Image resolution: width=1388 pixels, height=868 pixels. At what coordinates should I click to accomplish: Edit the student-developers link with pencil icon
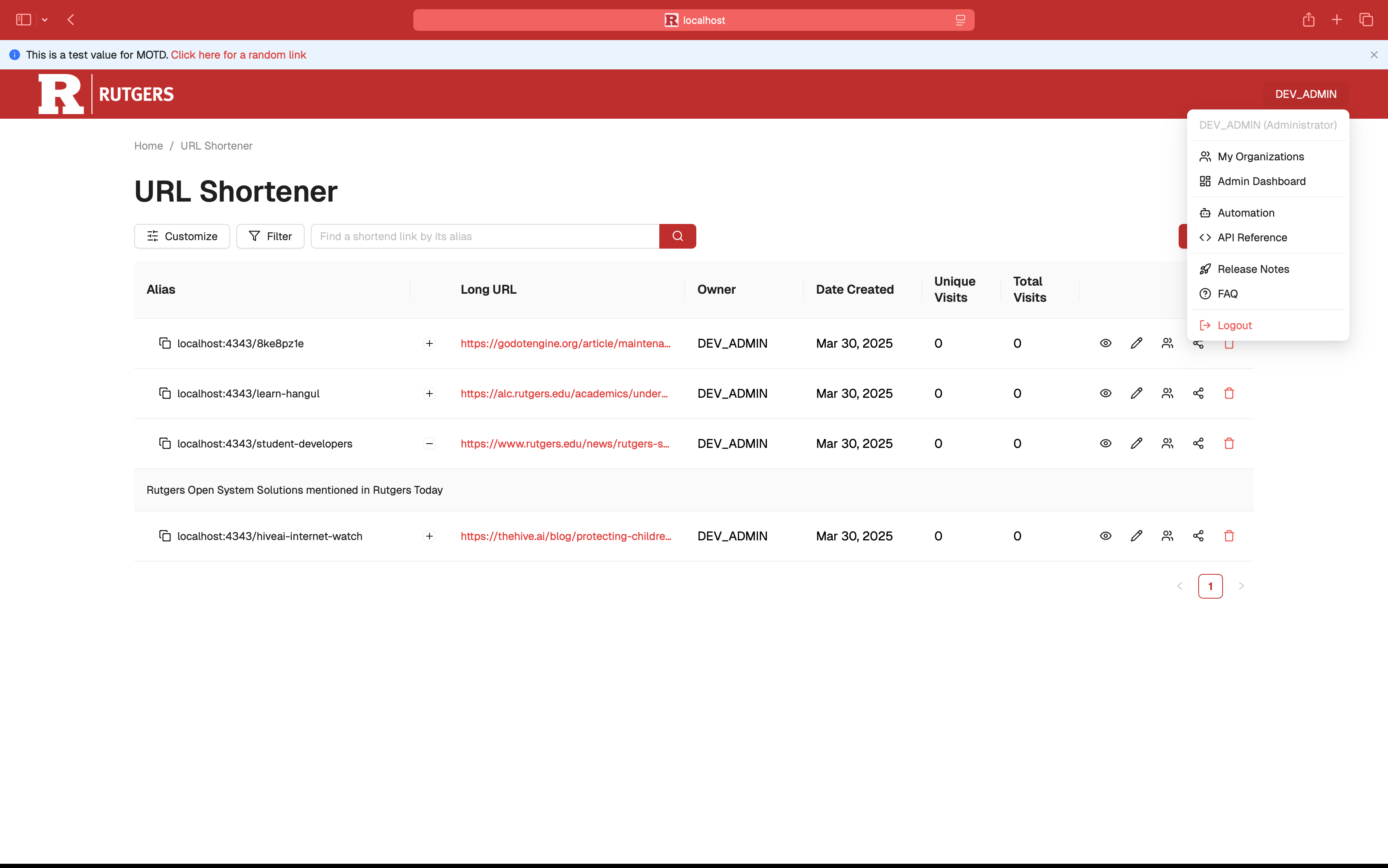coord(1136,443)
